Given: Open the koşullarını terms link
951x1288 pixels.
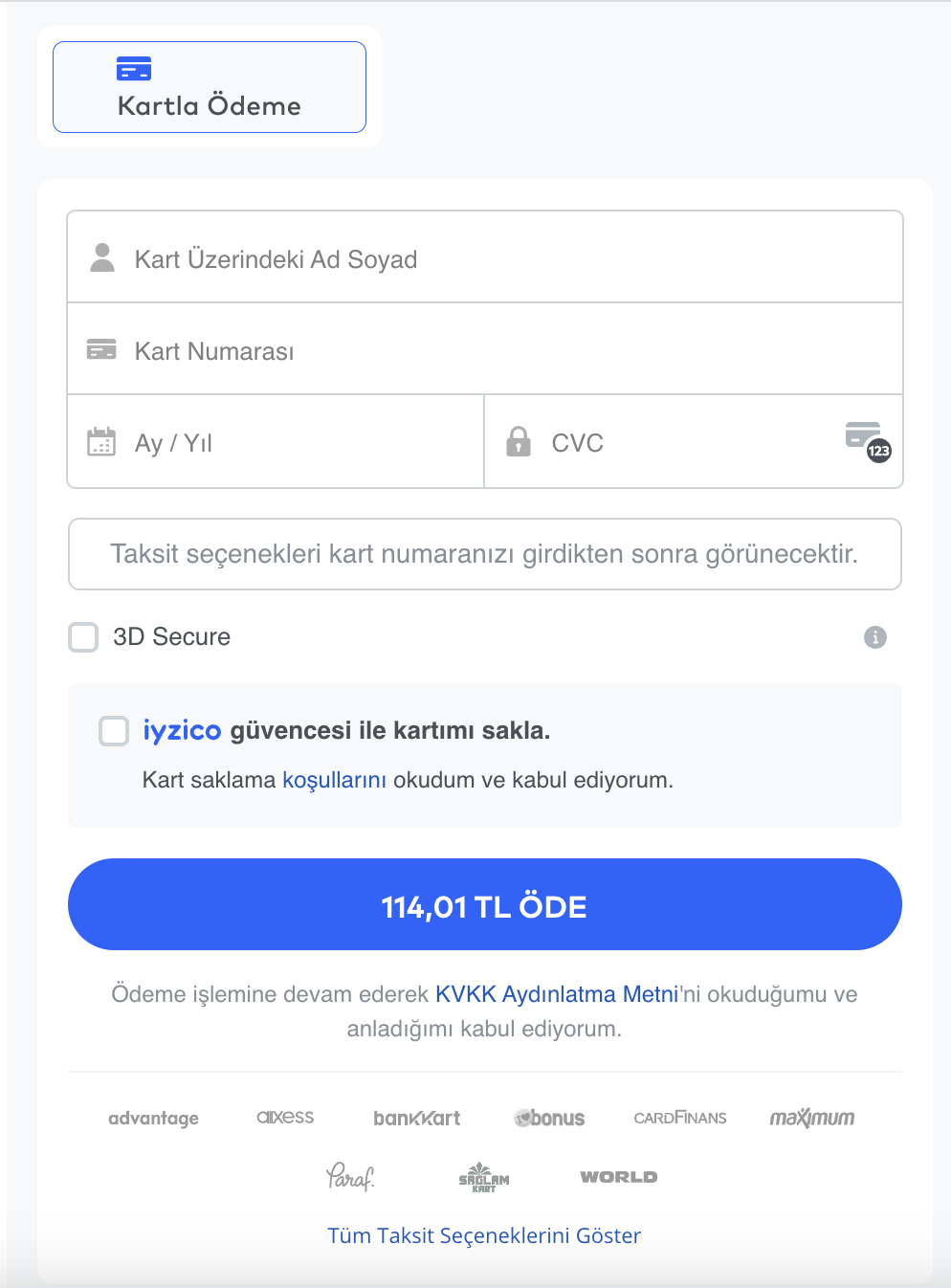Looking at the screenshot, I should pos(334,780).
